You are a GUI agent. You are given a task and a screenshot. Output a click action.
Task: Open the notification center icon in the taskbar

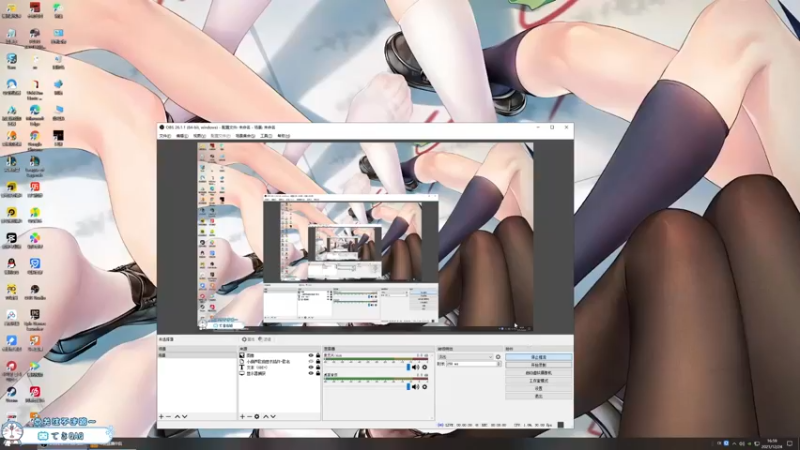point(790,443)
